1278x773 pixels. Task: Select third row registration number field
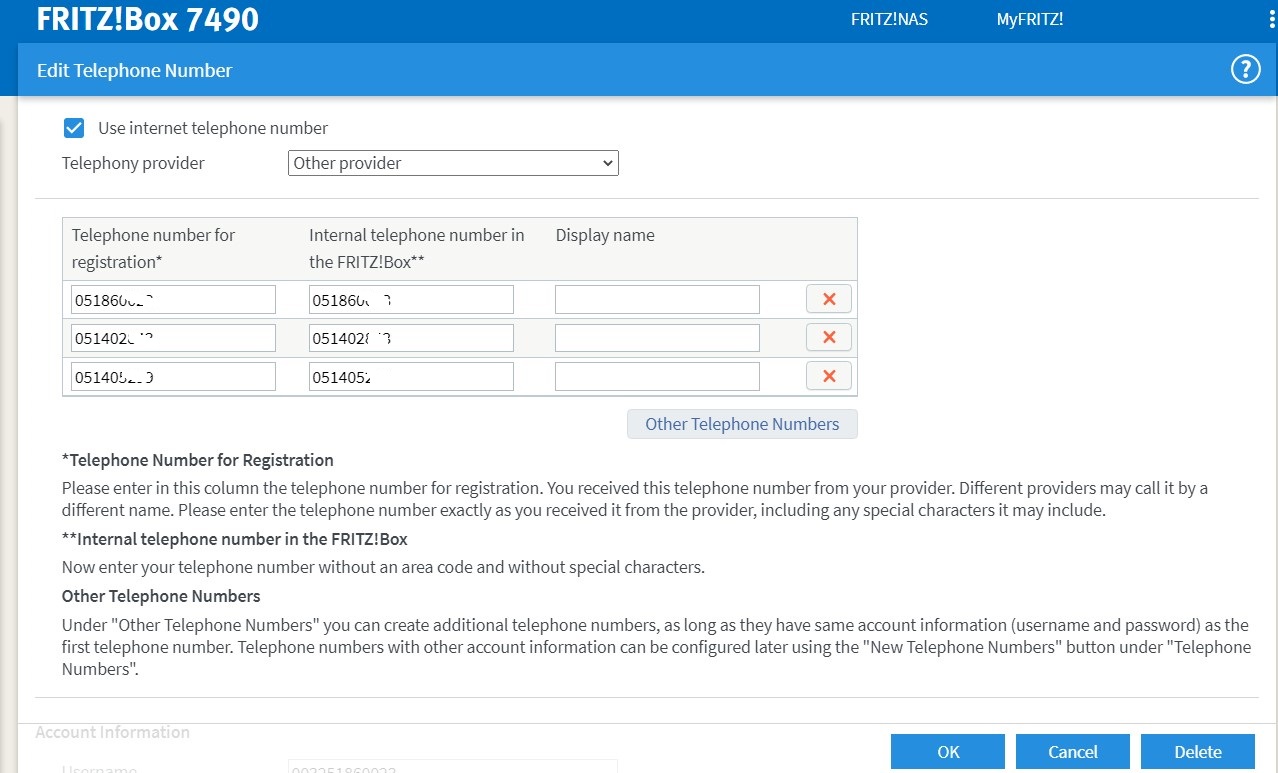[x=173, y=376]
